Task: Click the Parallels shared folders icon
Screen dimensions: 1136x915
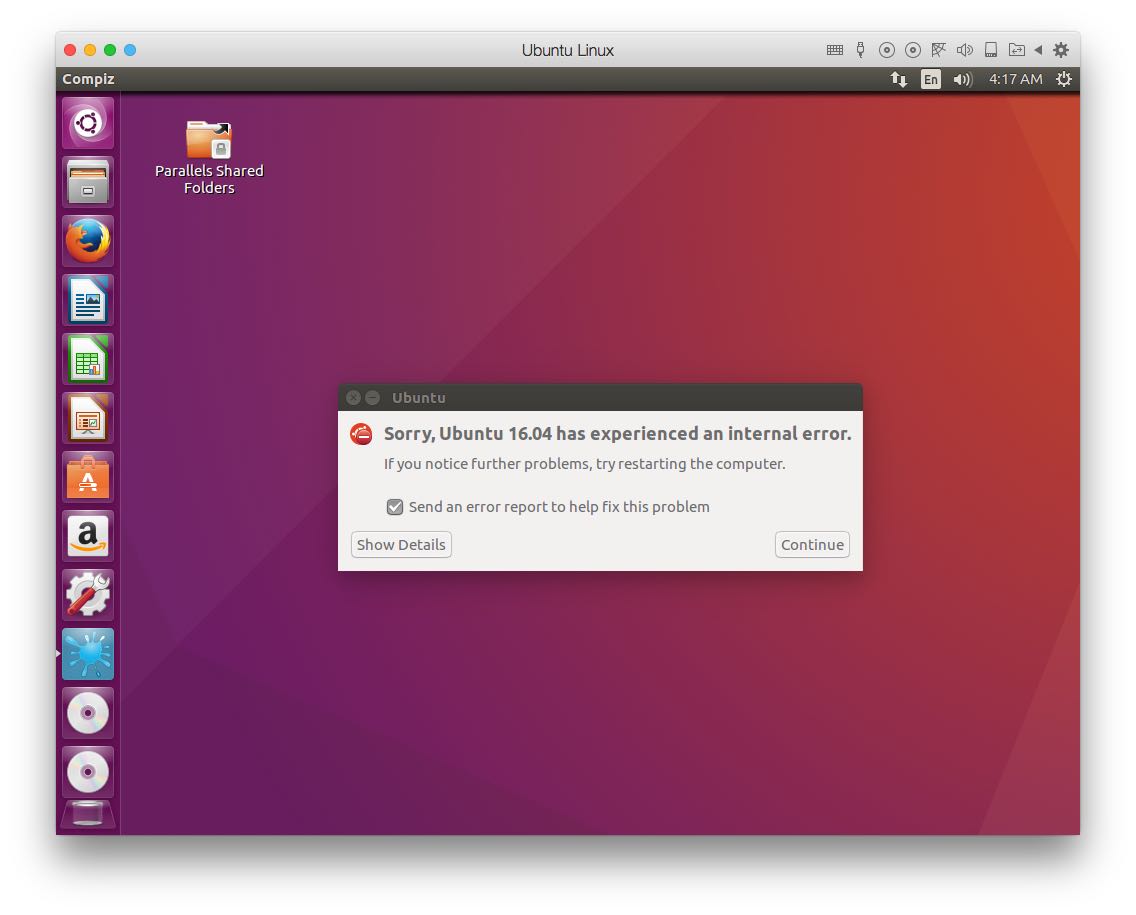Action: coord(1016,50)
